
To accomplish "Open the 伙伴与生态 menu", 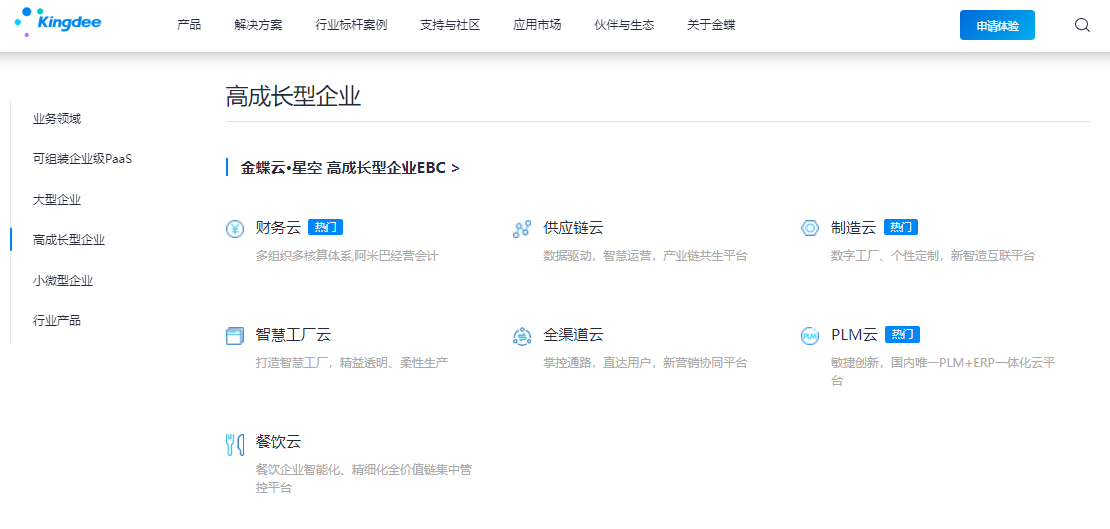I will 624,25.
